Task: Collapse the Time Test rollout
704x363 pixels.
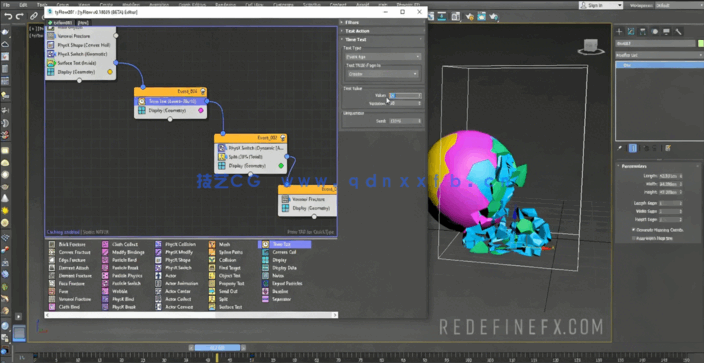Action: point(382,40)
